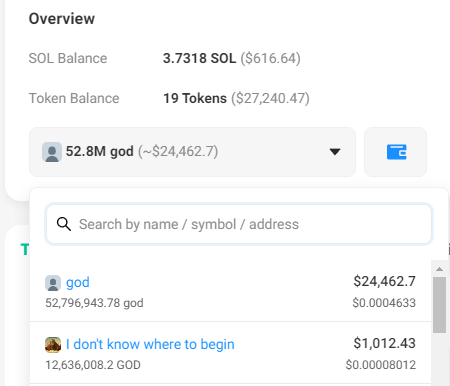Viewport: 450px width, 386px height.
Task: Select the 19 Tokens text
Action: (x=195, y=98)
